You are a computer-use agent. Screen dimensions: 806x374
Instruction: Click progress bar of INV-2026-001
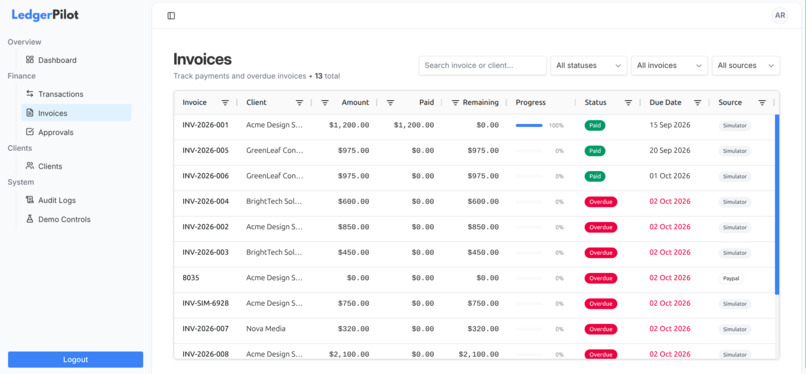pos(529,125)
